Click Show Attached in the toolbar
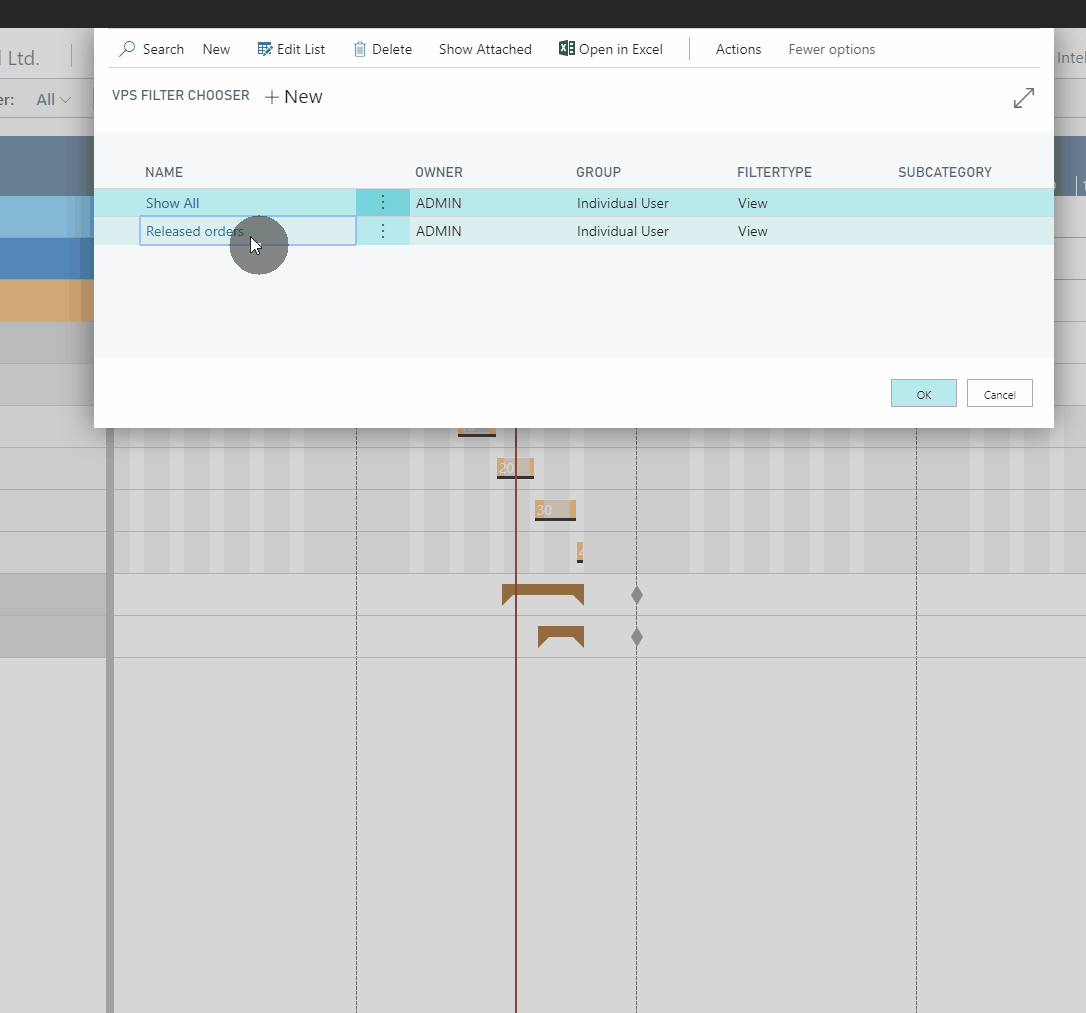This screenshot has height=1013, width=1086. [x=485, y=49]
